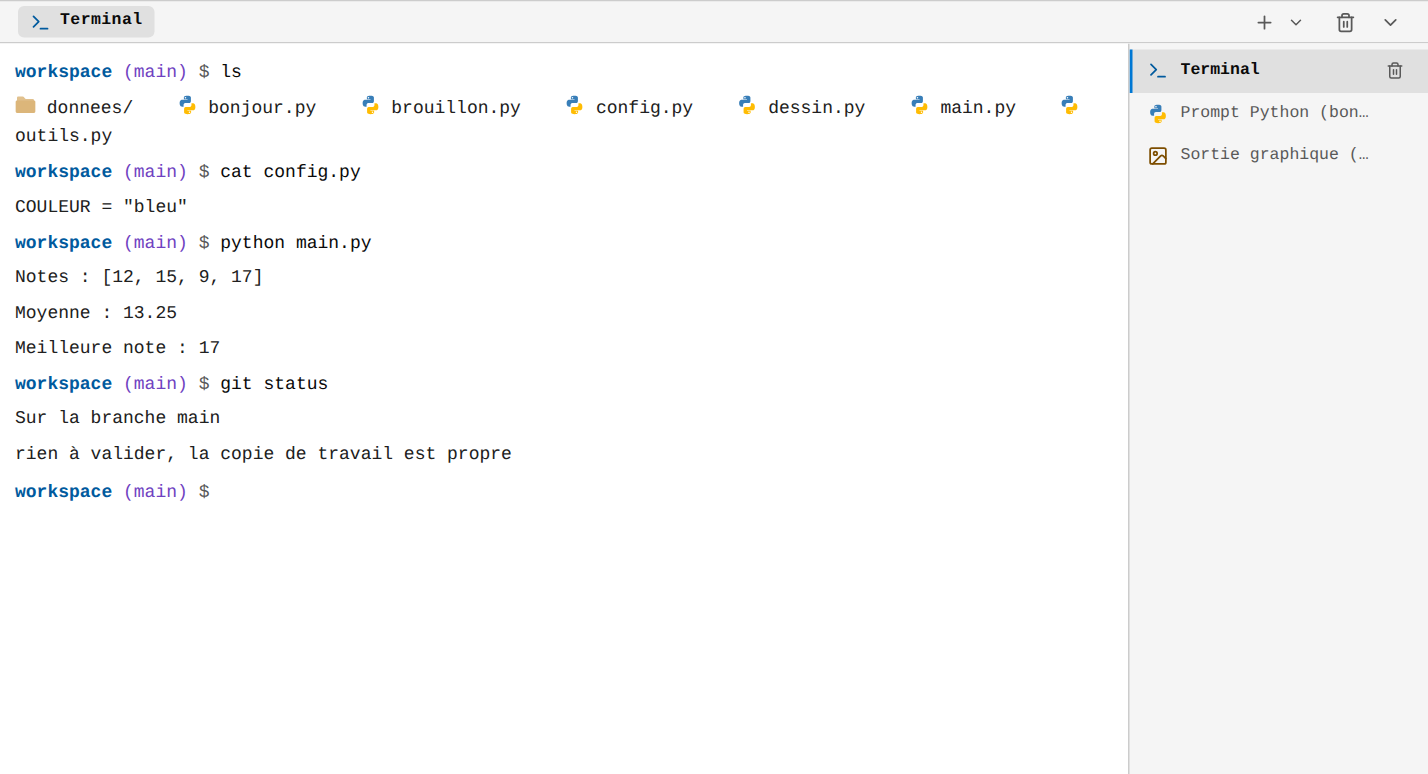Click the Python icon next to brouillon.py

[x=370, y=105]
